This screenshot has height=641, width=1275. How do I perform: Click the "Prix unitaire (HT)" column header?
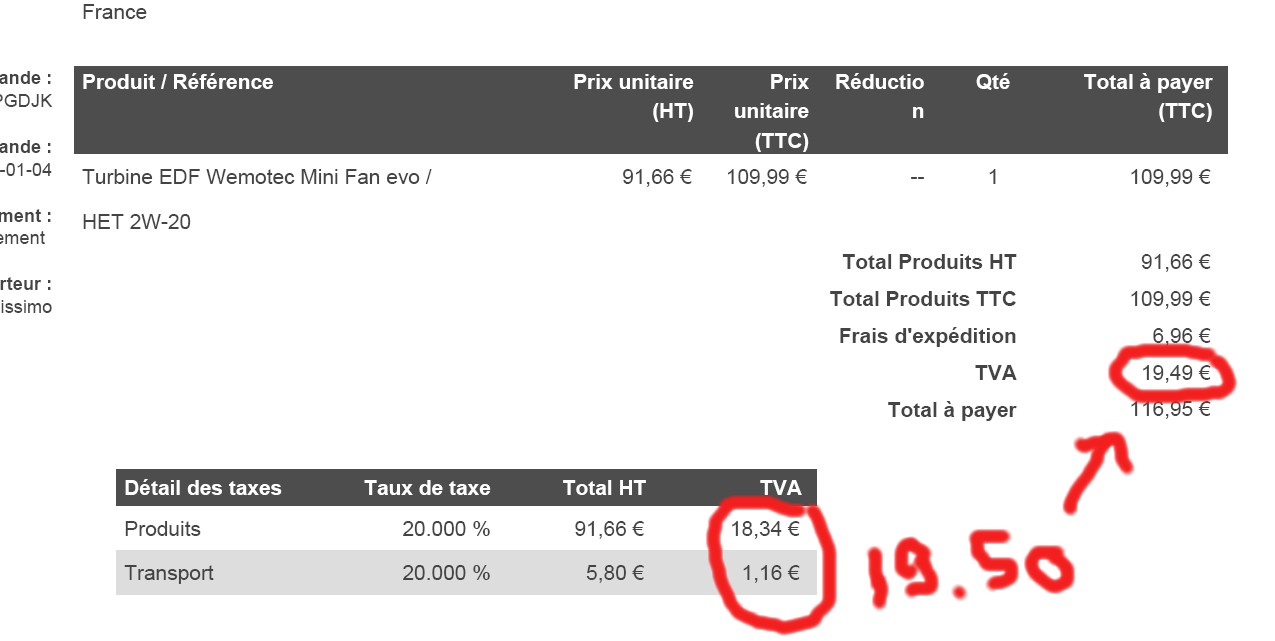point(633,96)
